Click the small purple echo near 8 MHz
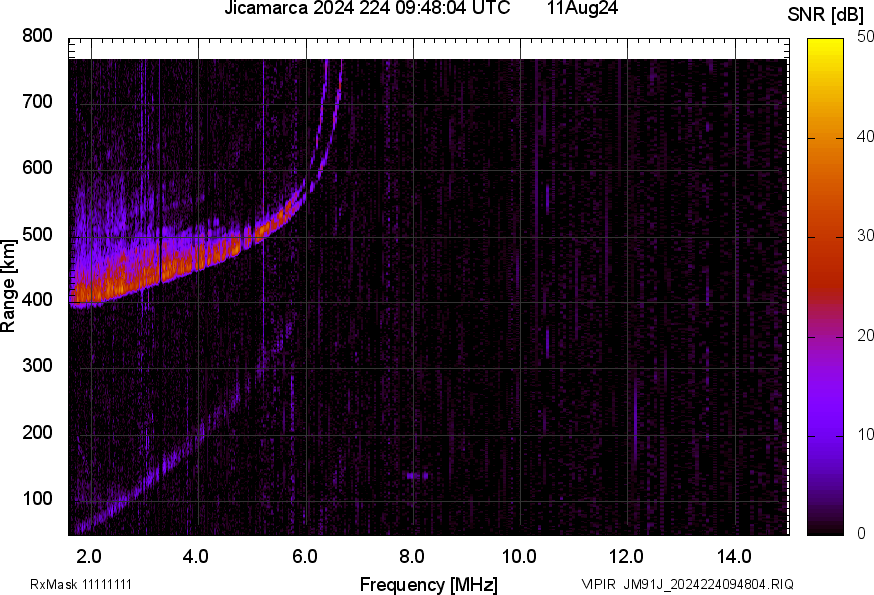874x595 pixels. click(416, 476)
